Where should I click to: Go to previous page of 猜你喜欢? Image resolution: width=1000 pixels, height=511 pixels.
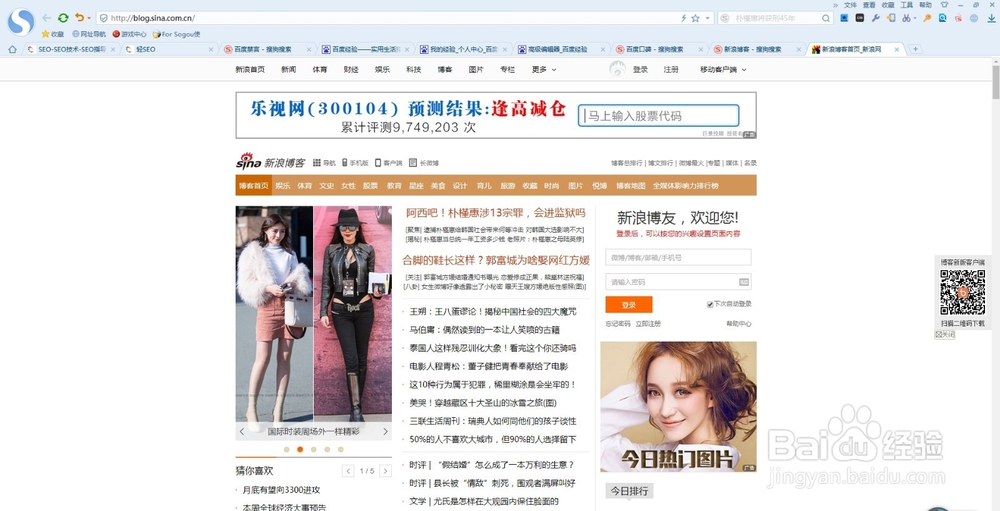pos(348,471)
